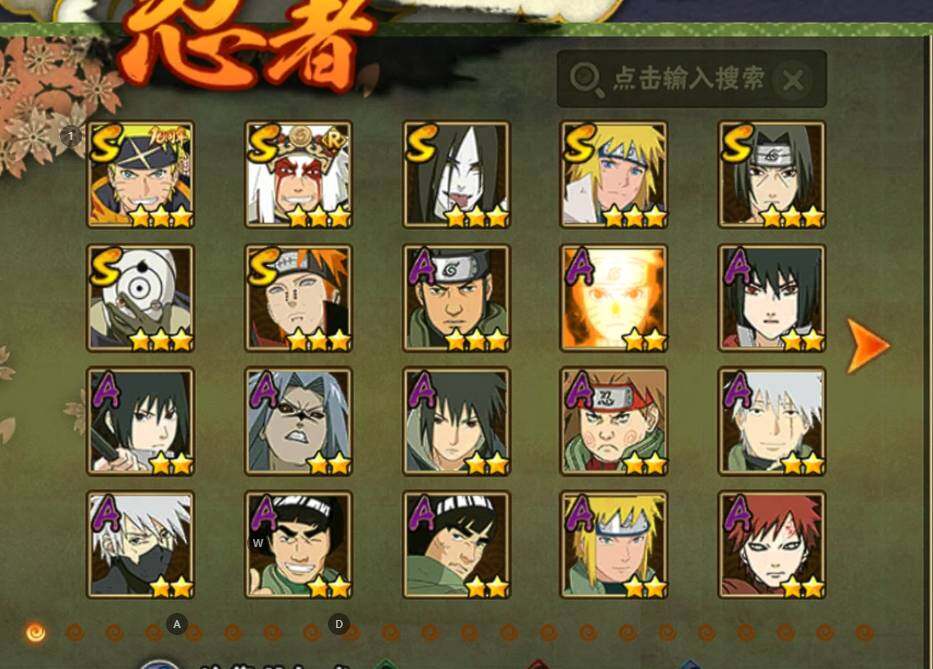This screenshot has width=933, height=669.
Task: Click the search field with placeholder 点击输入搜索
Action: click(x=691, y=79)
